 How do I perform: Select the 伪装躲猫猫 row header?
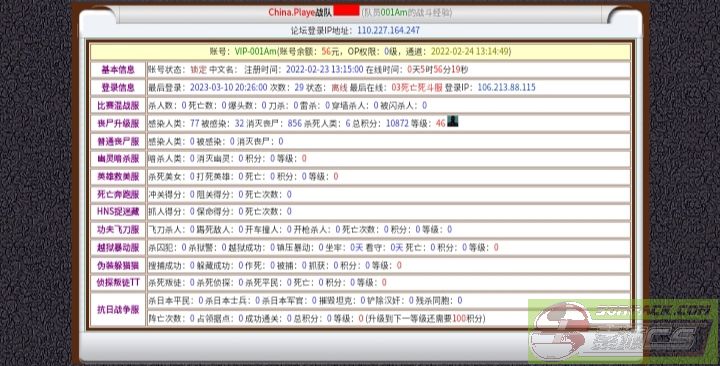(118, 265)
